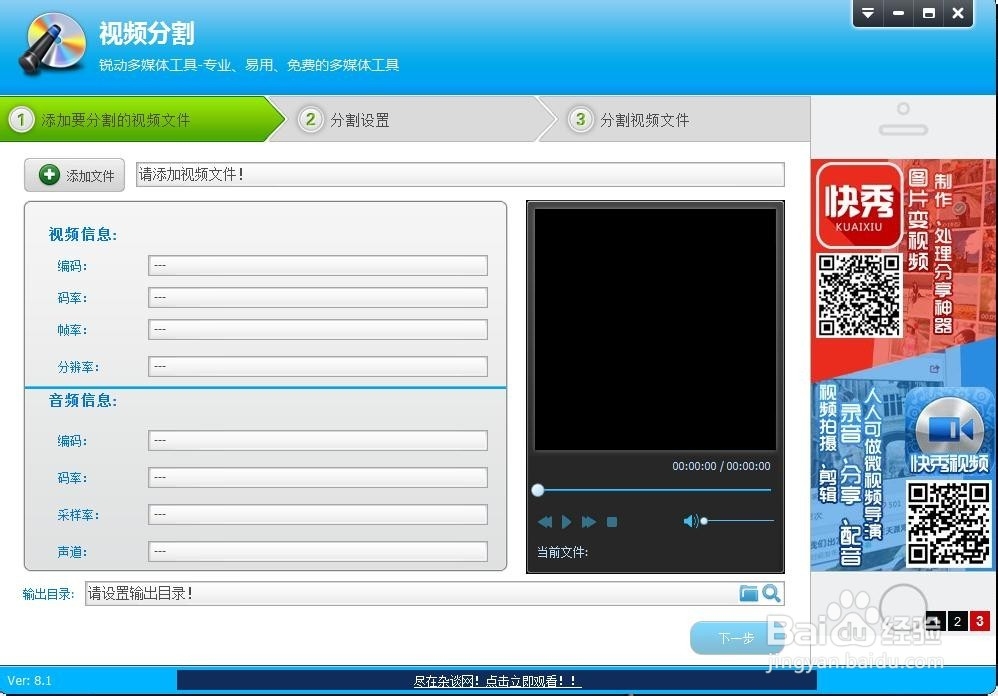Select the audio 编码 value field
The width and height of the screenshot is (998, 696).
[x=318, y=440]
